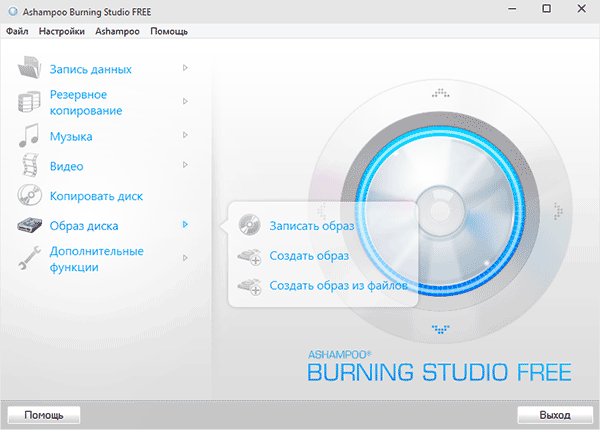The image size is (600, 430).
Task: Click the Ashampoo logo icon in title bar
Action: pyautogui.click(x=13, y=11)
